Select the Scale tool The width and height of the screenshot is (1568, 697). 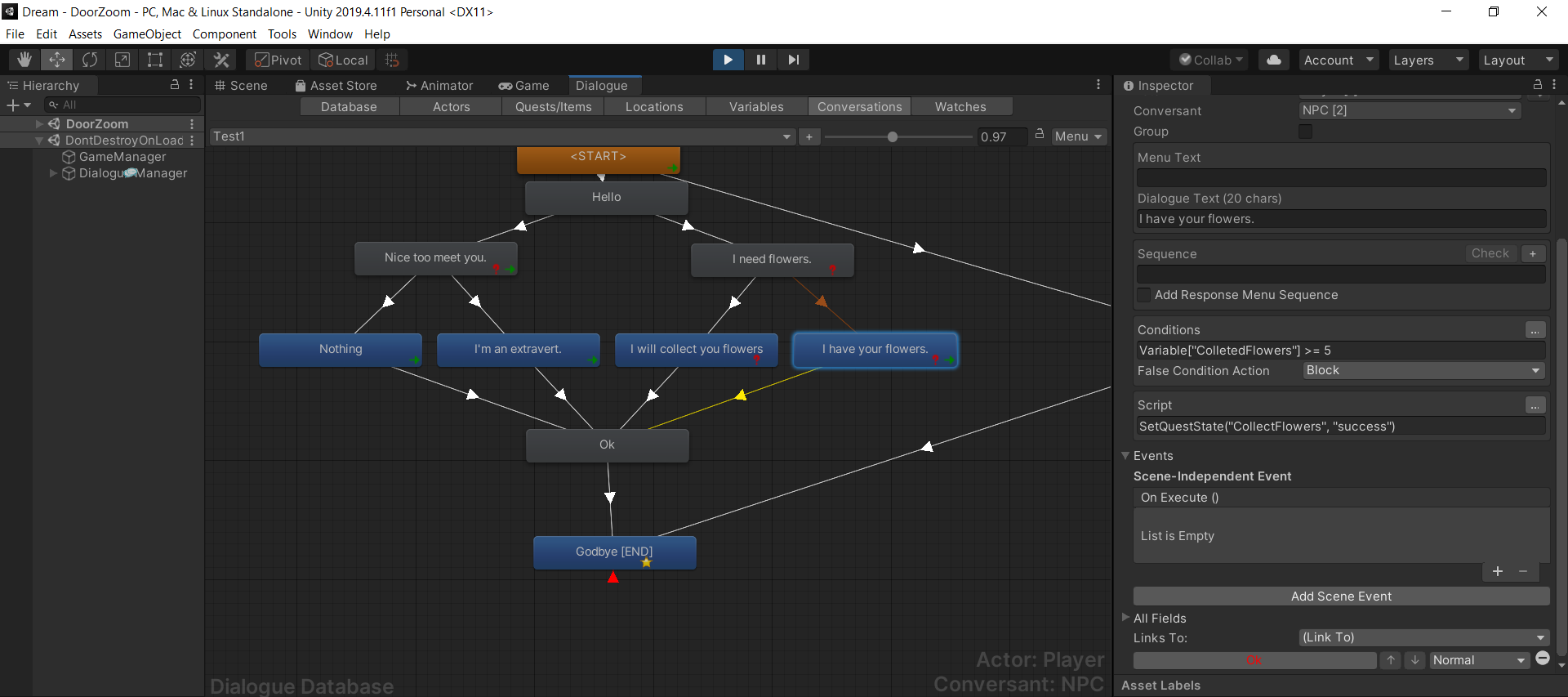[122, 60]
